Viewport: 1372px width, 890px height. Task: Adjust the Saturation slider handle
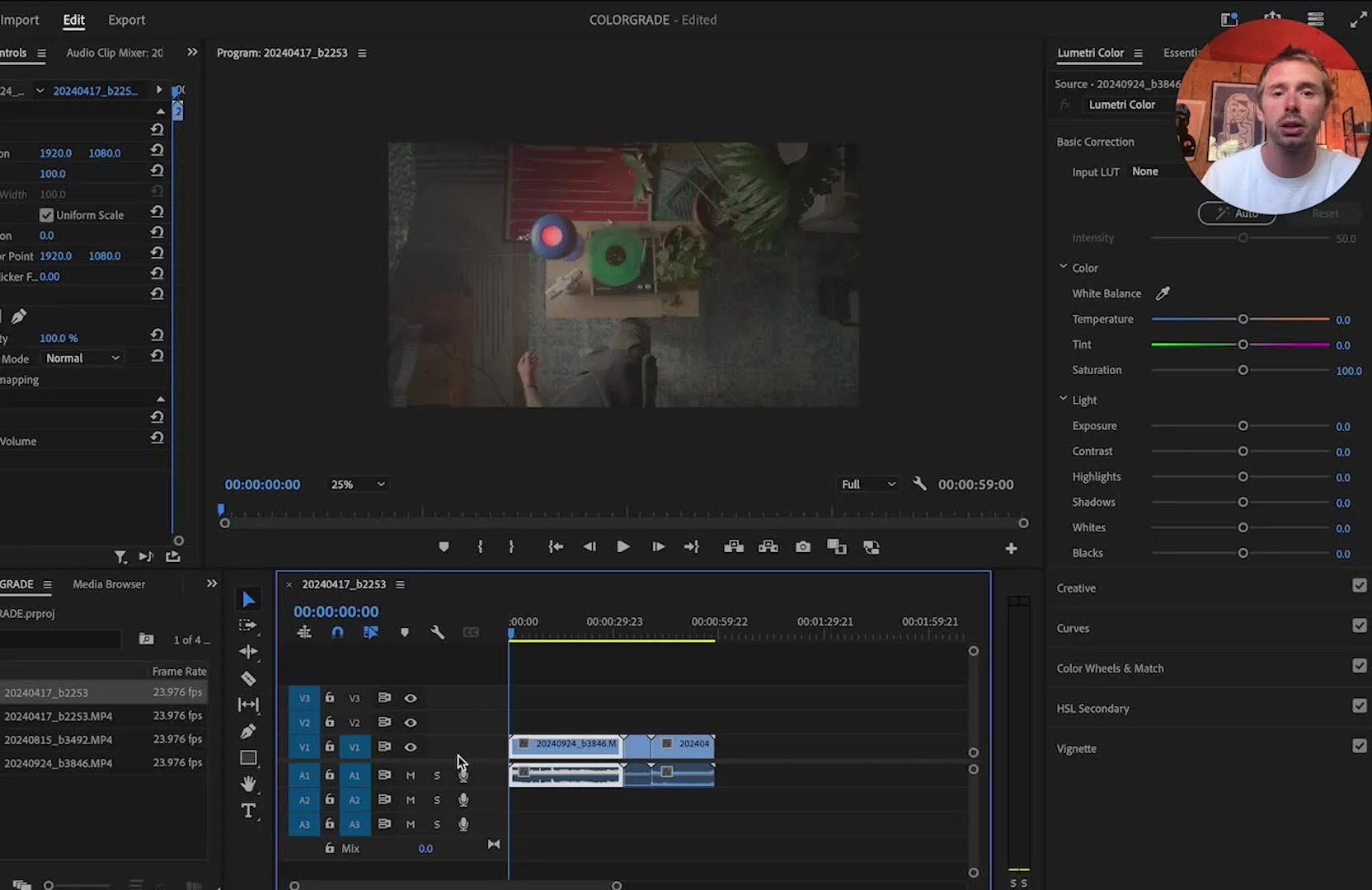click(x=1243, y=370)
